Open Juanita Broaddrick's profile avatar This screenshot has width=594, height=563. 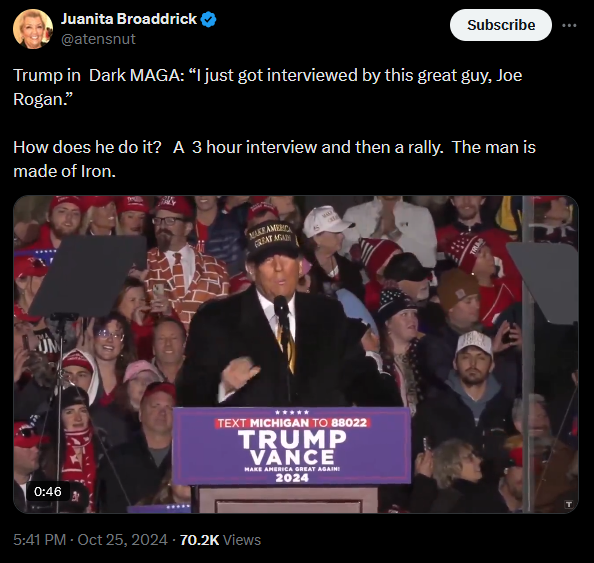point(33,29)
